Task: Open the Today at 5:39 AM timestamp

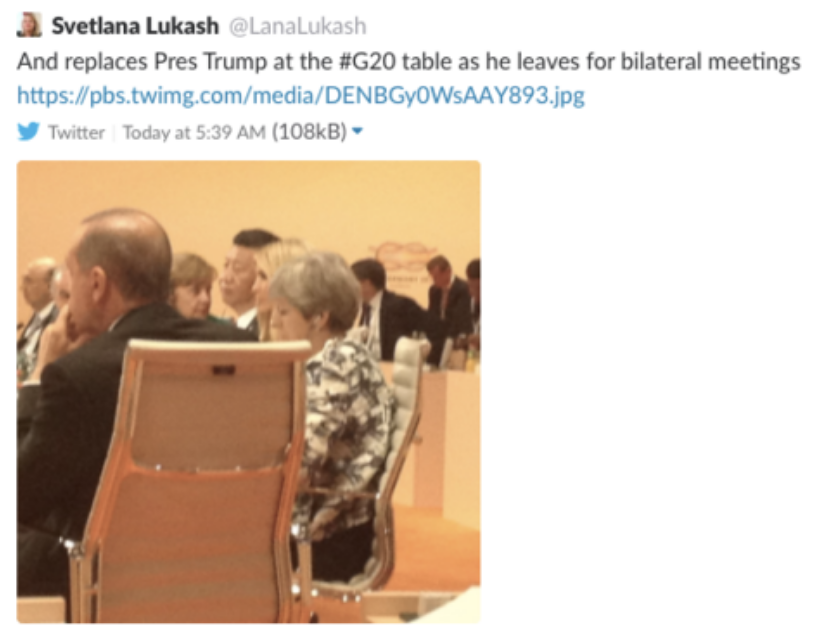Action: 194,133
